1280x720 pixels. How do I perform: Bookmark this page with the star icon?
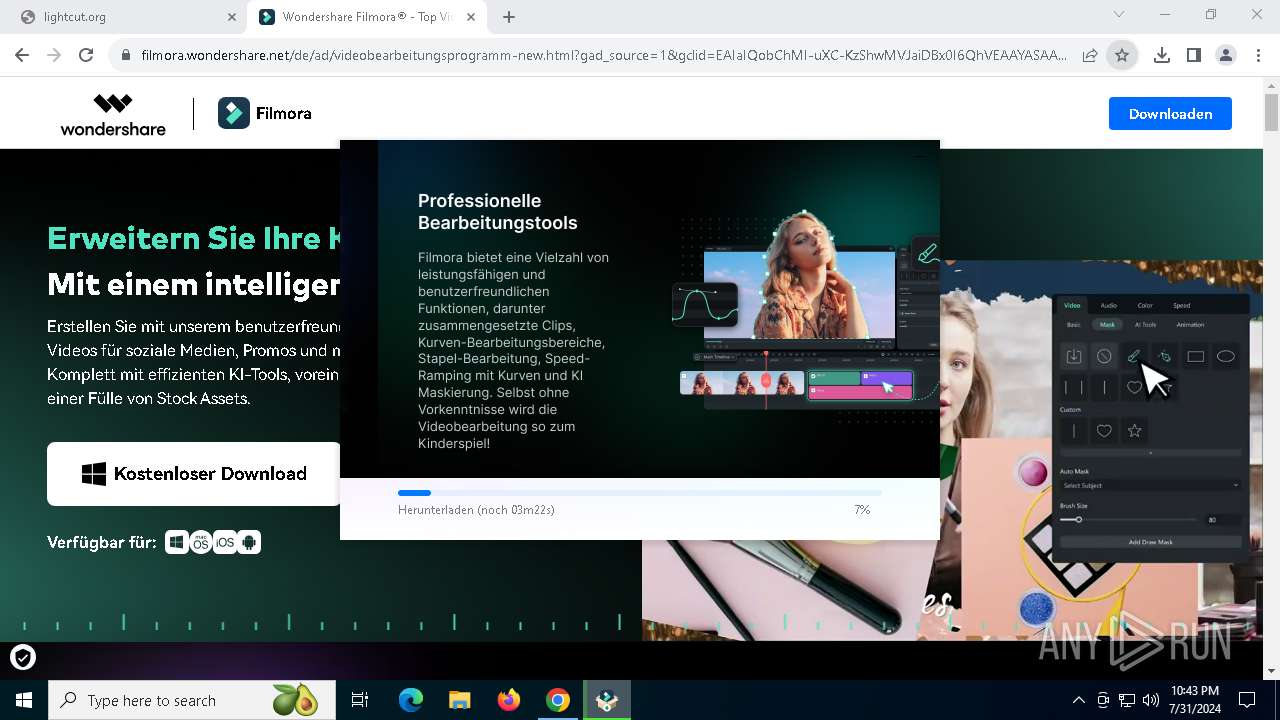click(1122, 56)
